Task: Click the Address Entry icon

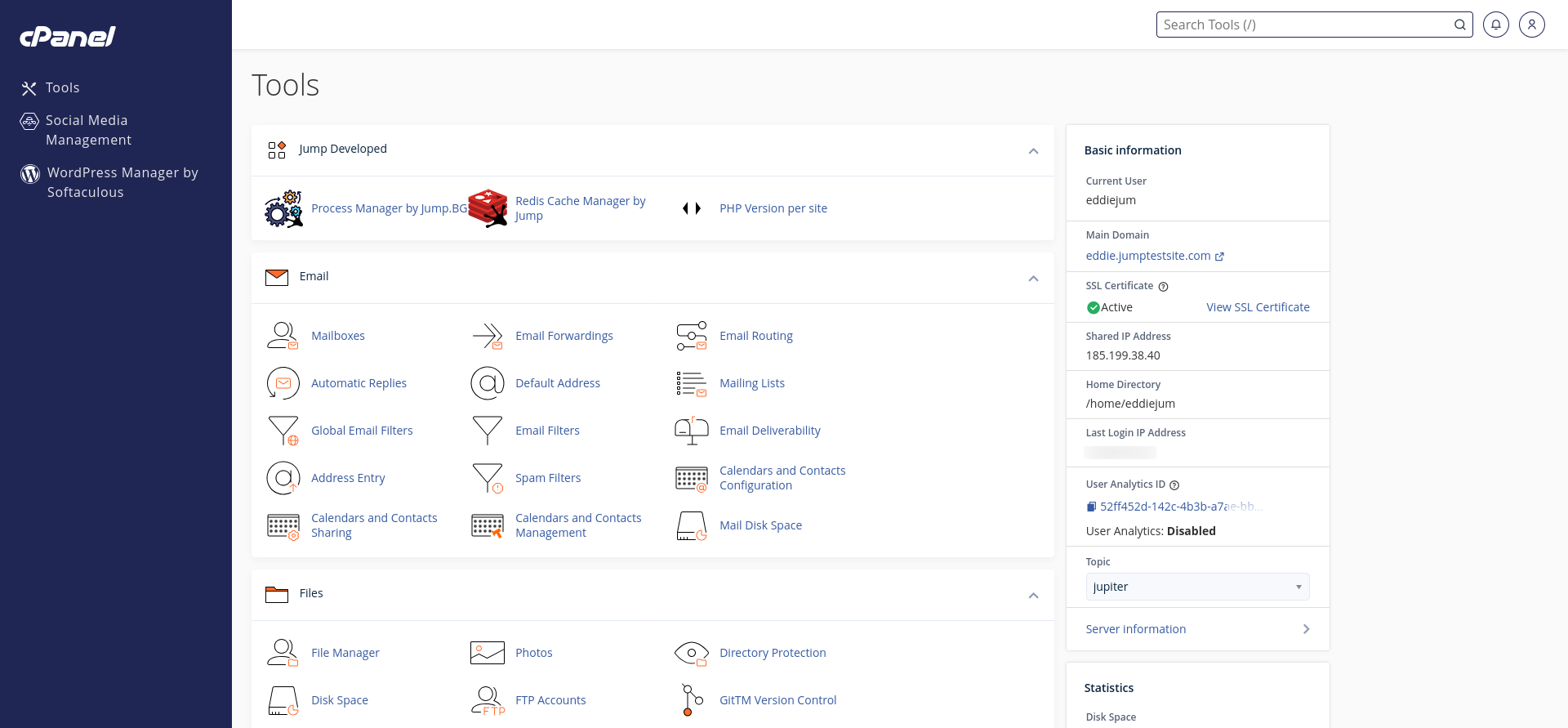Action: pyautogui.click(x=283, y=478)
